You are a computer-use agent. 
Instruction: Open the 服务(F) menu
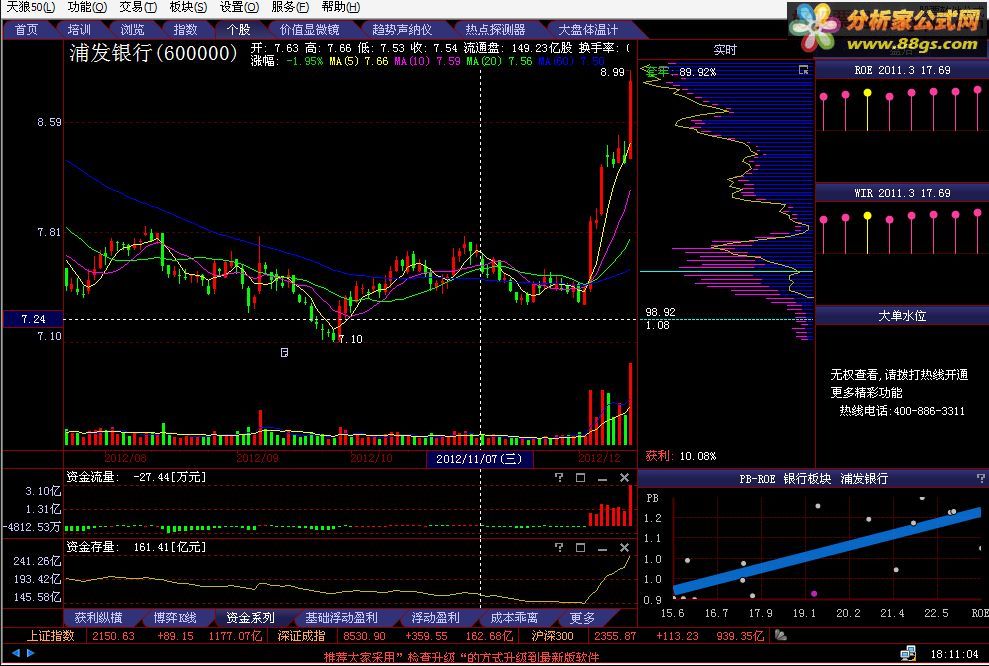click(290, 7)
